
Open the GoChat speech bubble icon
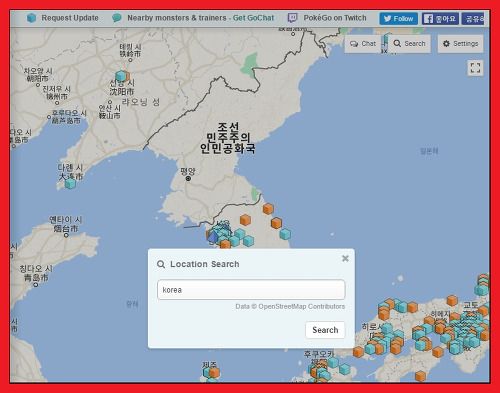117,18
